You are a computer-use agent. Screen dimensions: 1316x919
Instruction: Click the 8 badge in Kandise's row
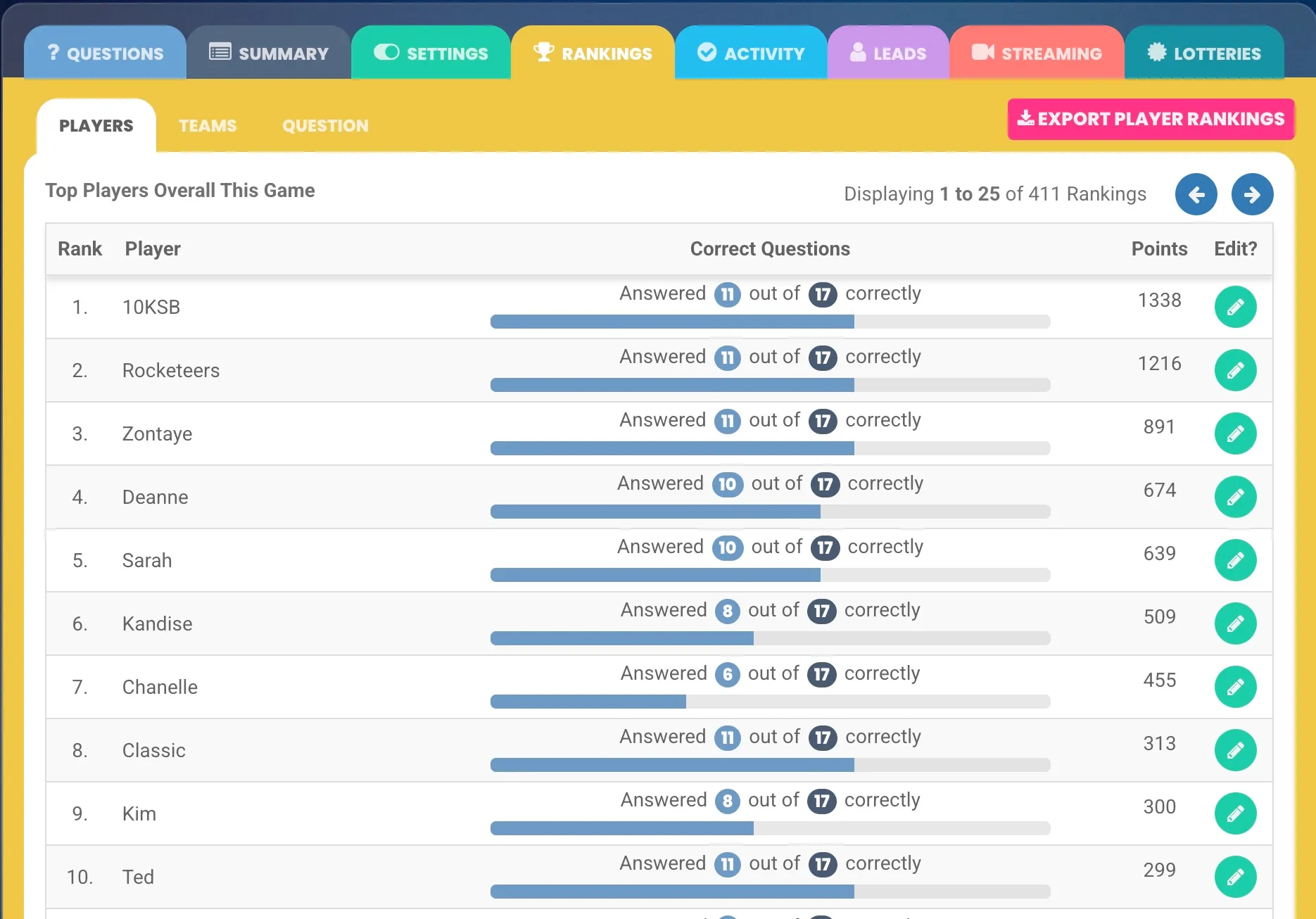point(728,611)
